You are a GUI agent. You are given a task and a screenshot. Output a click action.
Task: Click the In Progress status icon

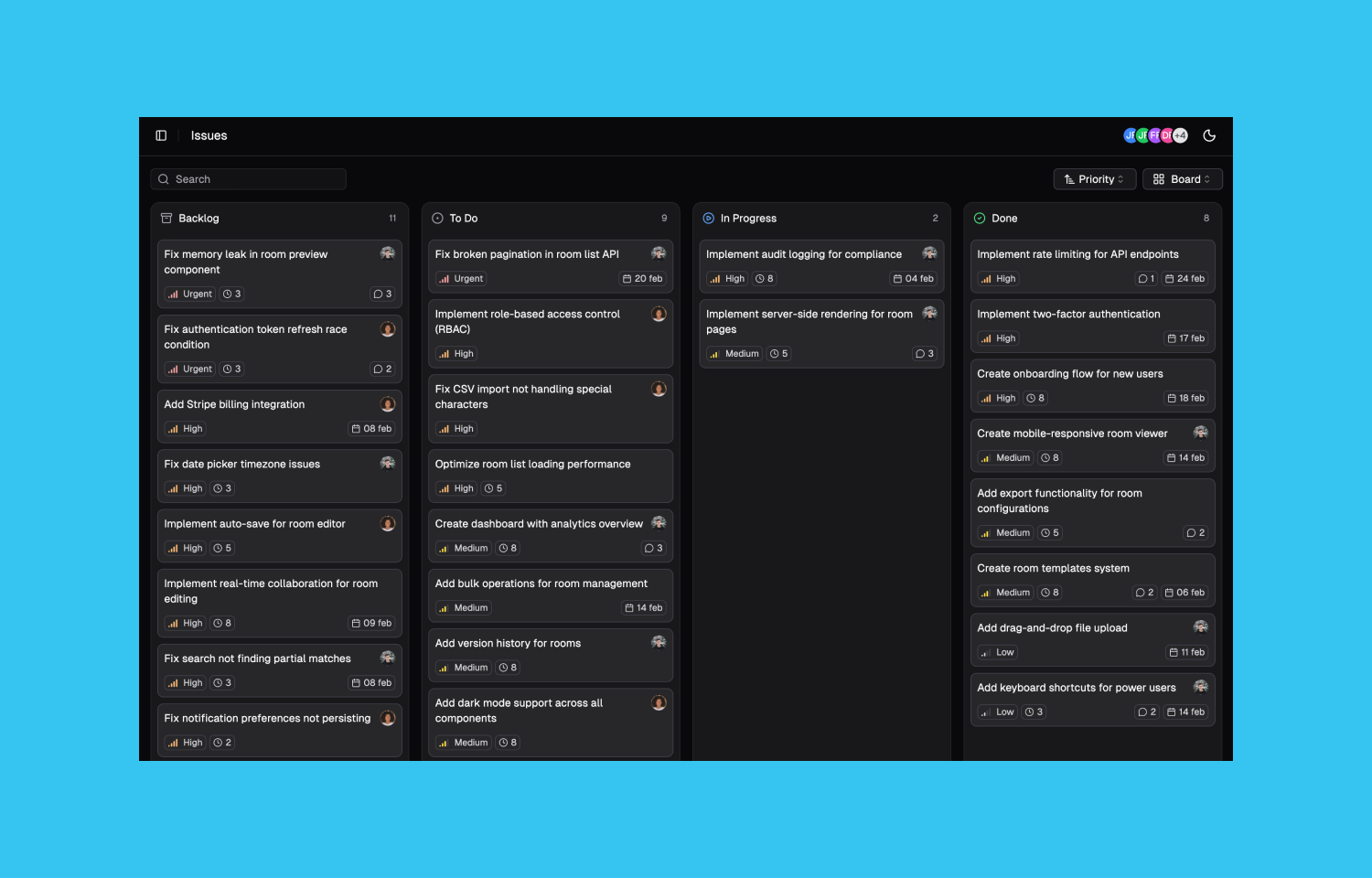click(709, 218)
